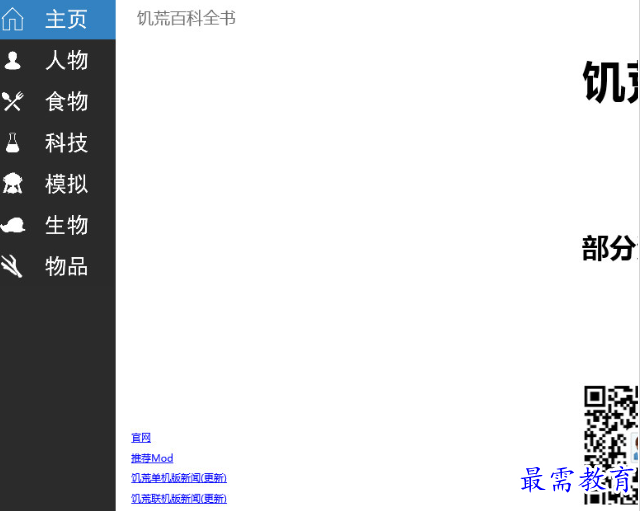The image size is (642, 511).
Task: Open the 人物 characters section
Action: 58,61
